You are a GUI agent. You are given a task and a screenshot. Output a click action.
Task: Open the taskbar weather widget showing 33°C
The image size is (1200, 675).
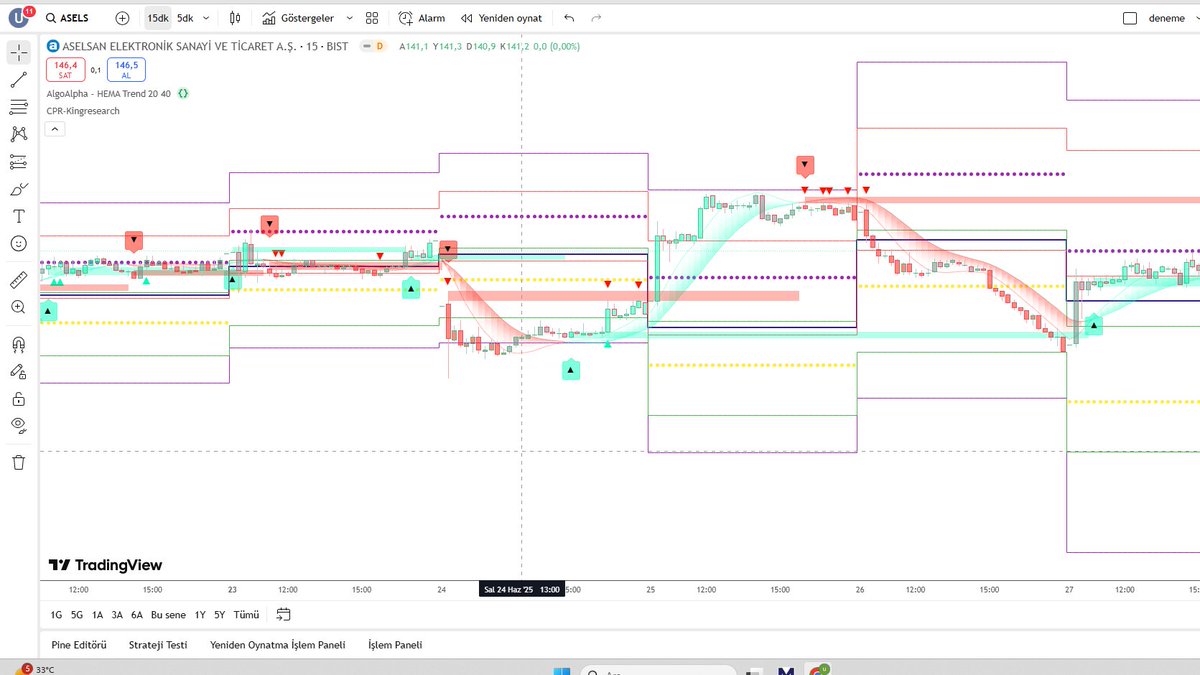34,669
